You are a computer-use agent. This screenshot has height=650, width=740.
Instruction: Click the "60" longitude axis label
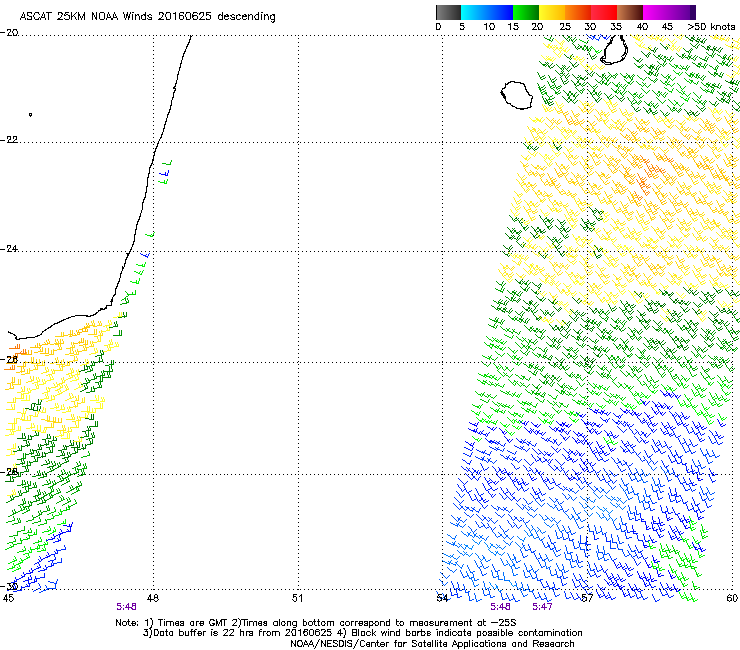click(732, 598)
